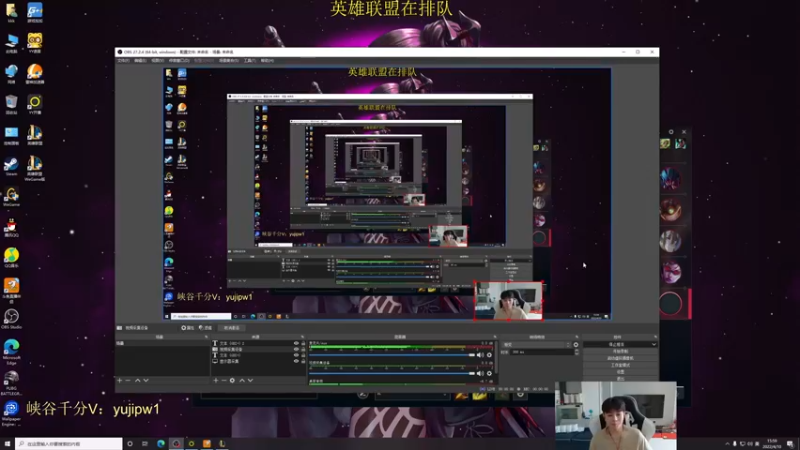Open the Edit menu in OBS

click(140, 60)
